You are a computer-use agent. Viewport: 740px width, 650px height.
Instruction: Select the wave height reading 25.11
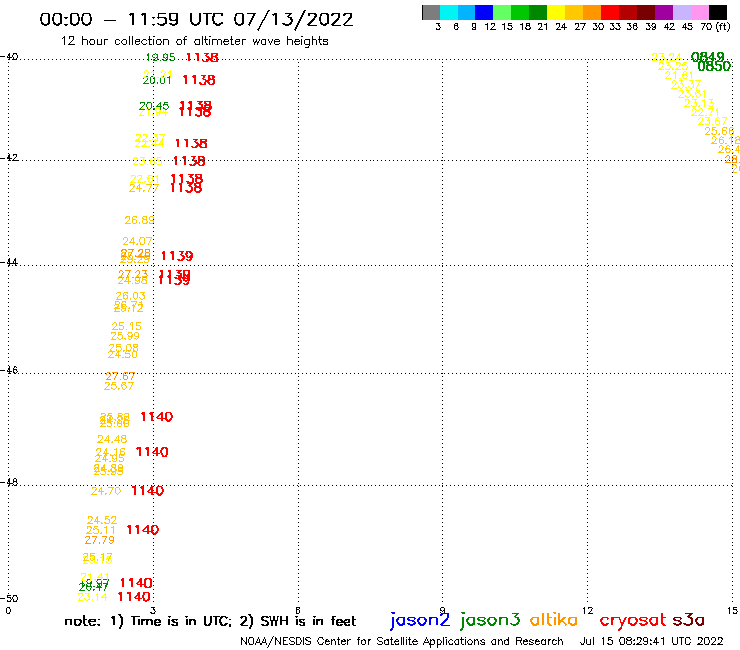click(101, 530)
